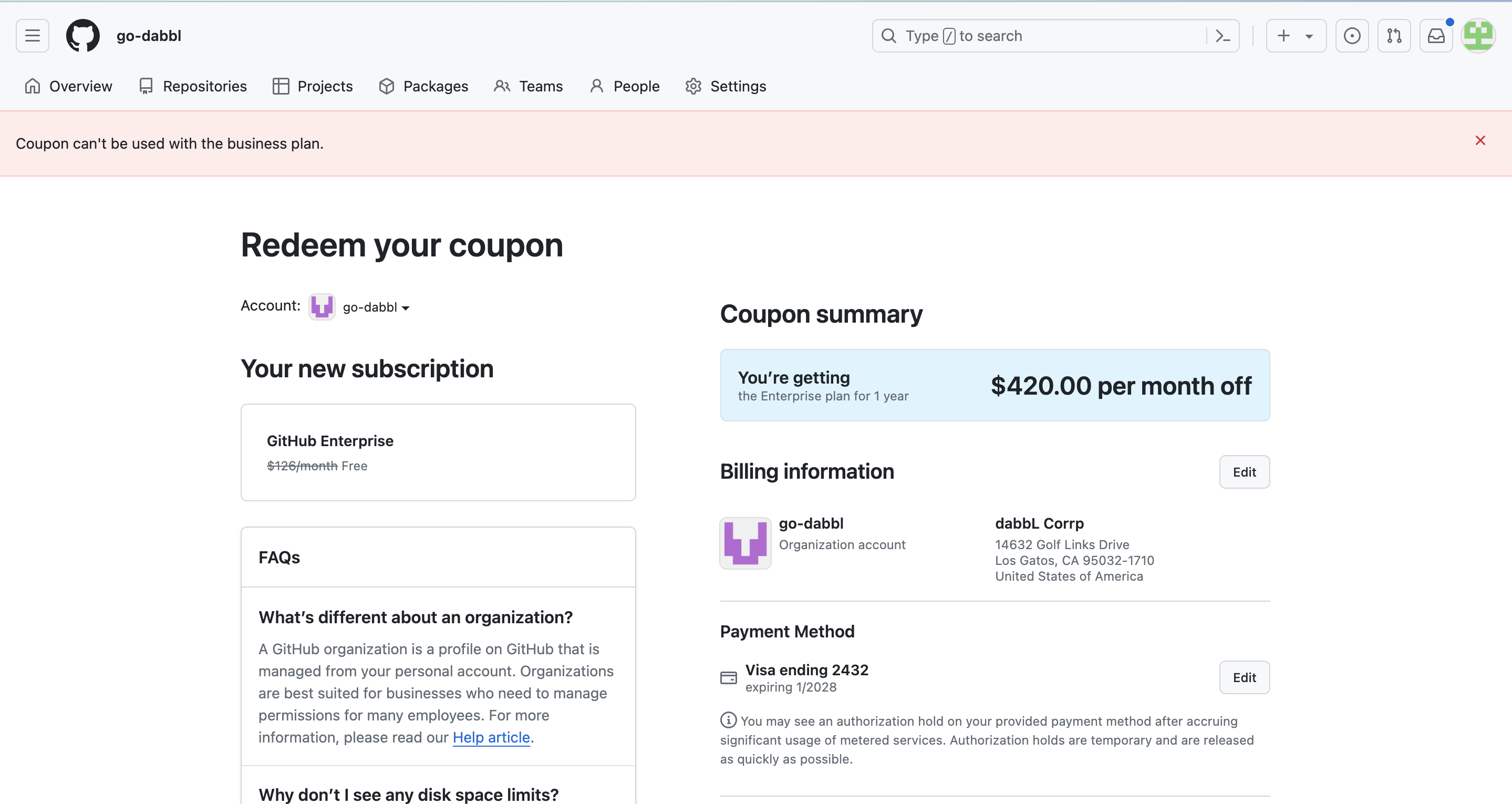The height and width of the screenshot is (804, 1512).
Task: Edit the billing information
Action: [x=1245, y=471]
